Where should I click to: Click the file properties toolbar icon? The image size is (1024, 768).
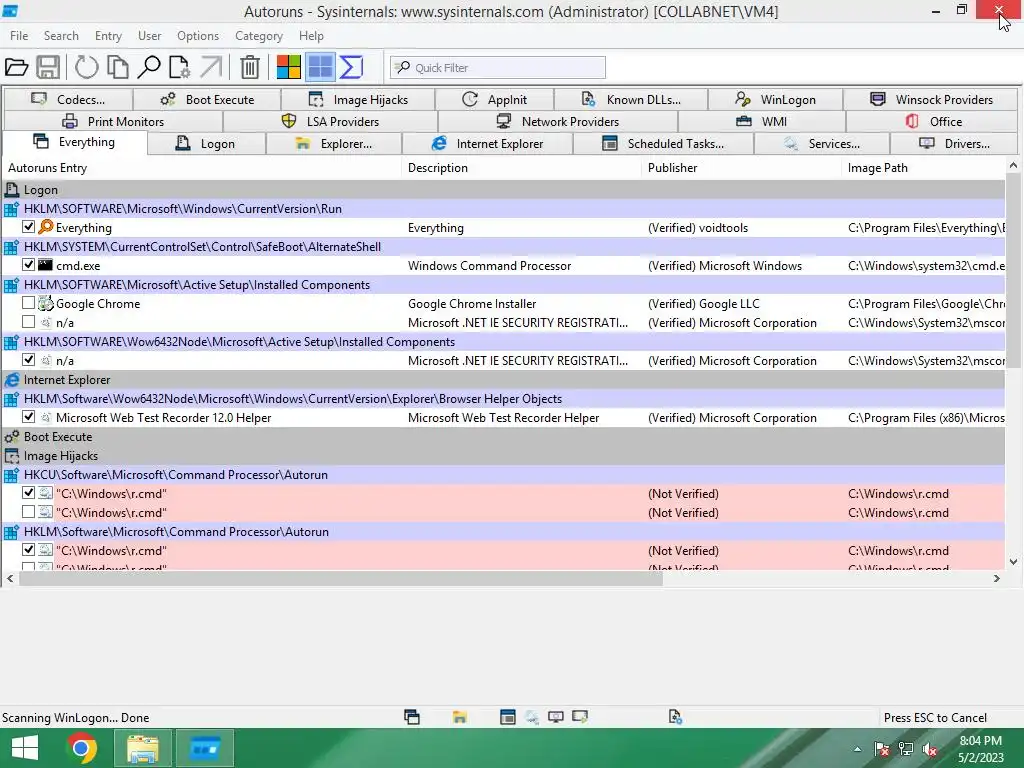[180, 67]
